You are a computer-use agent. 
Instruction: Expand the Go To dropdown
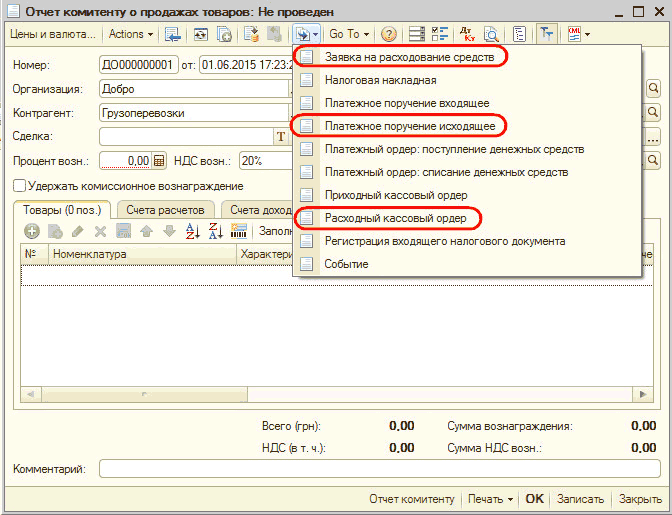tap(349, 34)
